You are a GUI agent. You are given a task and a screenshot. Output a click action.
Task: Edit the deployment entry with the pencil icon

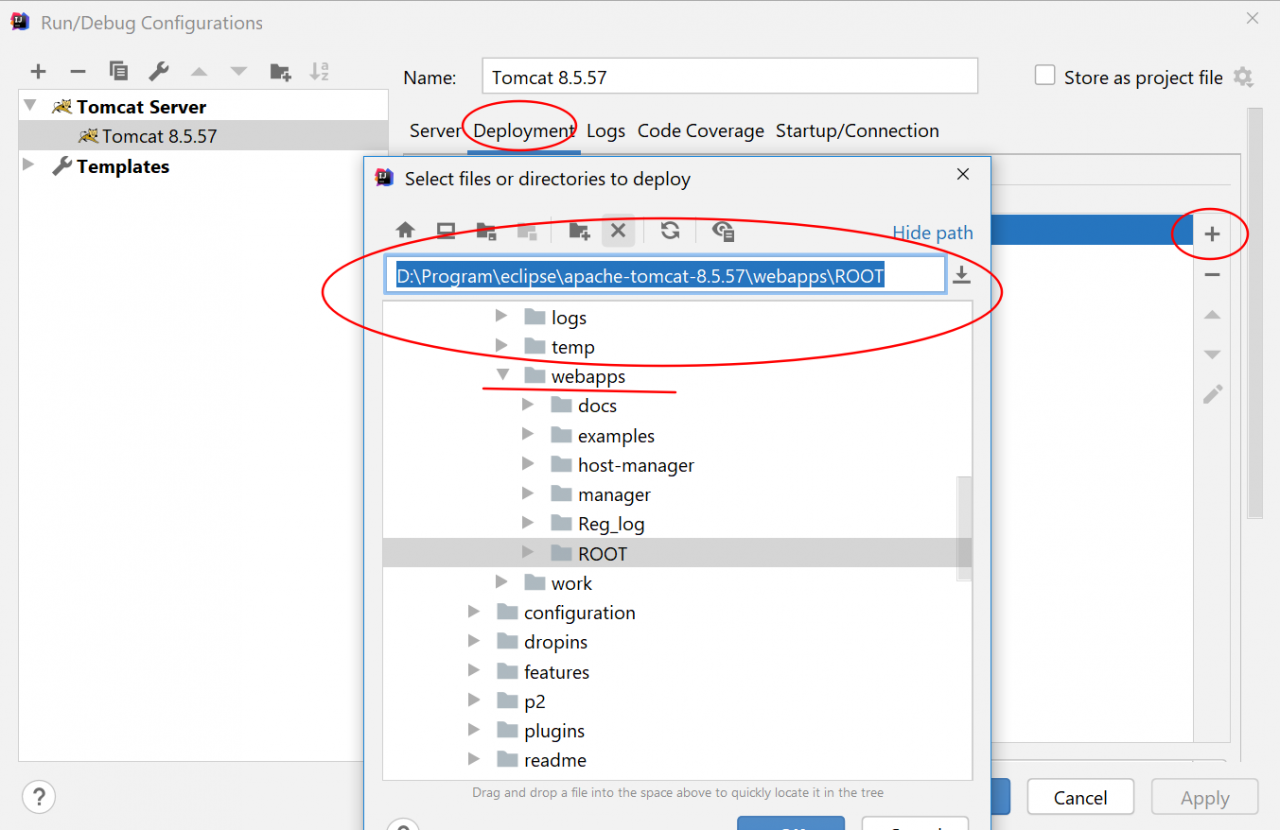coord(1212,394)
